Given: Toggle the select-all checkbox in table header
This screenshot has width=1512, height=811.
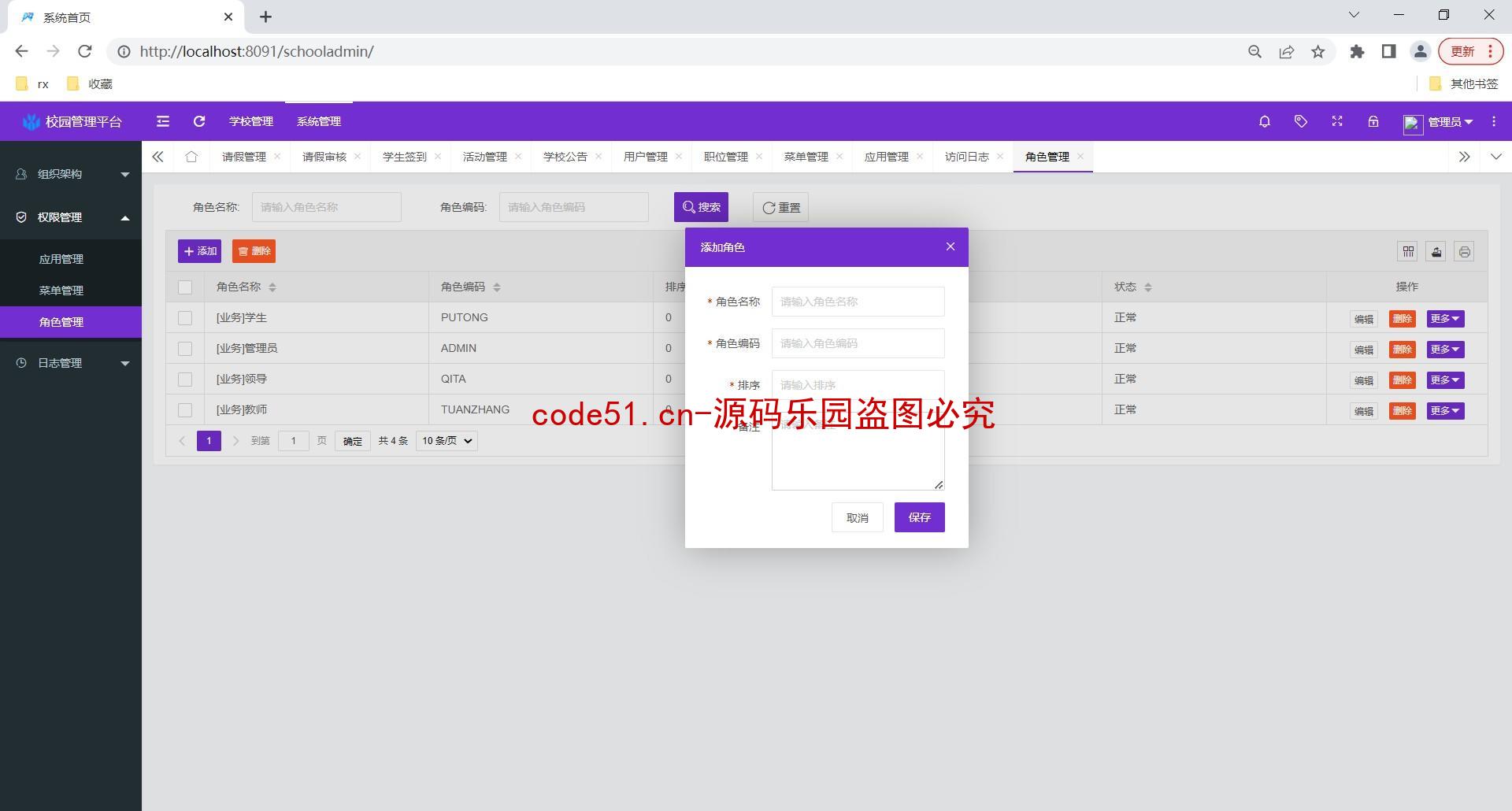Looking at the screenshot, I should coord(185,287).
